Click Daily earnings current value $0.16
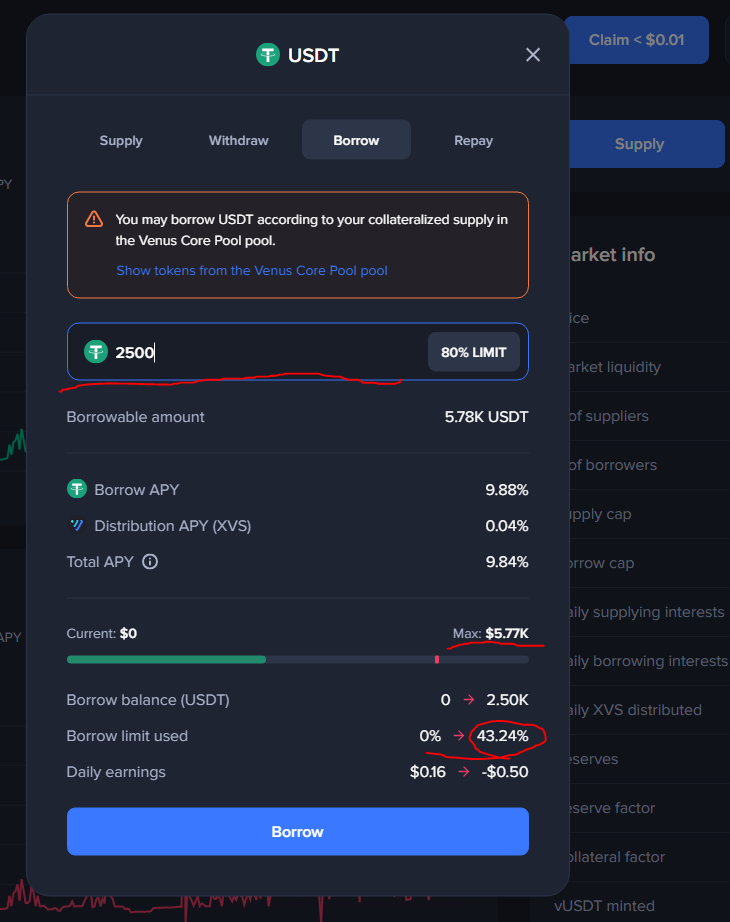Image resolution: width=730 pixels, height=922 pixels. click(x=428, y=771)
